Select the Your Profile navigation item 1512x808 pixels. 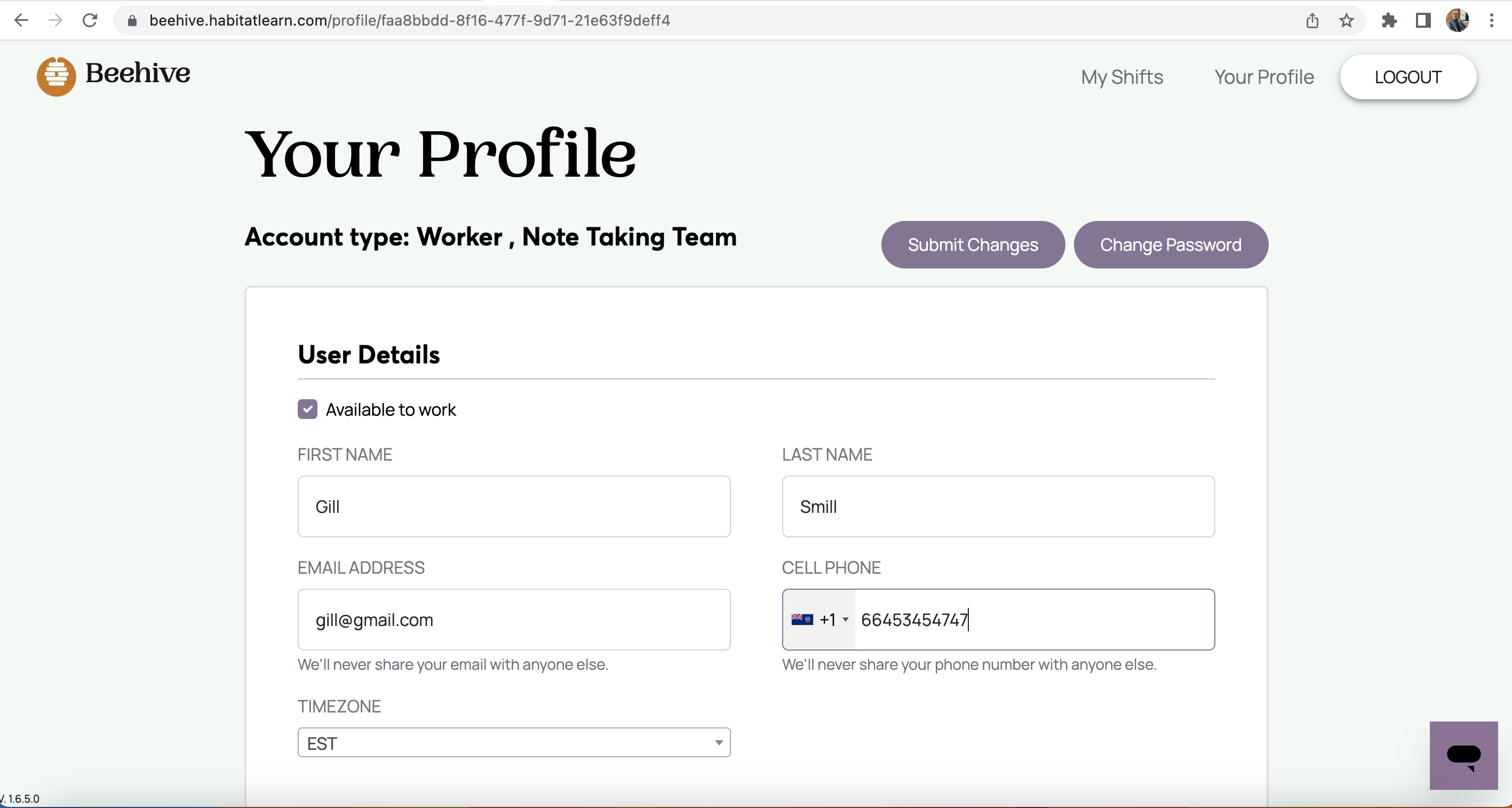click(1263, 77)
